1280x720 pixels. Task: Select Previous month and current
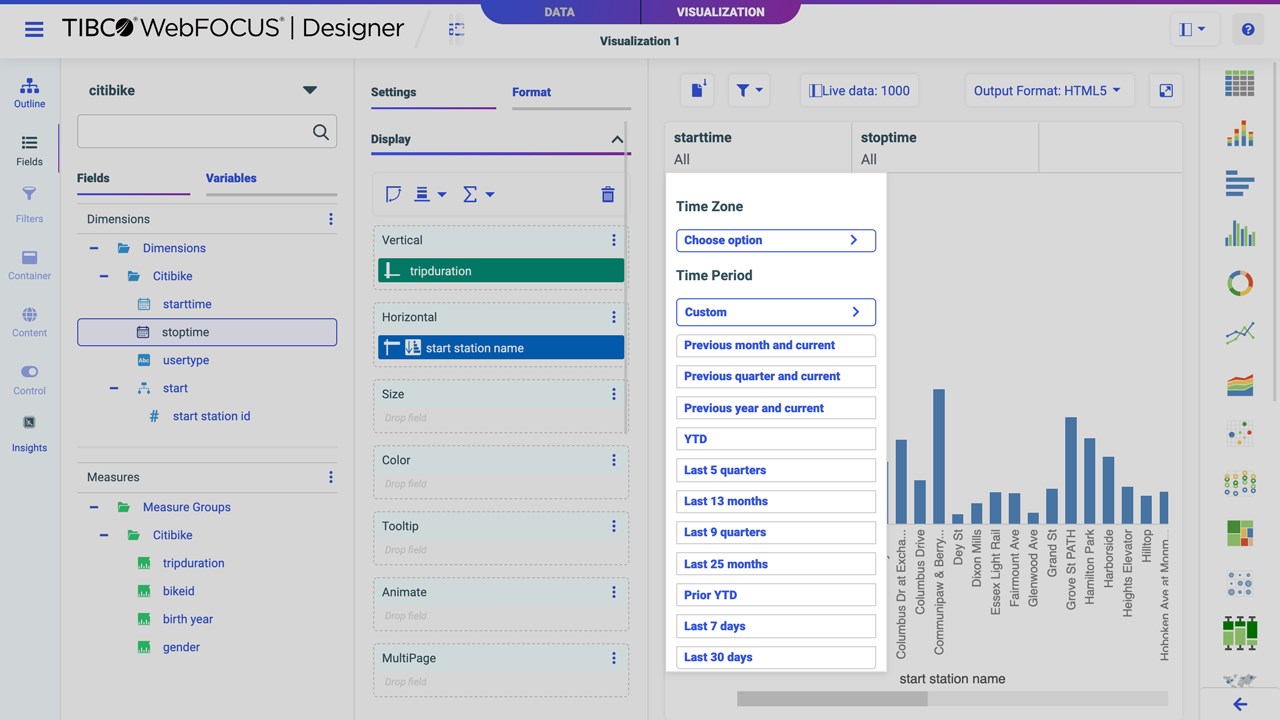[776, 345]
